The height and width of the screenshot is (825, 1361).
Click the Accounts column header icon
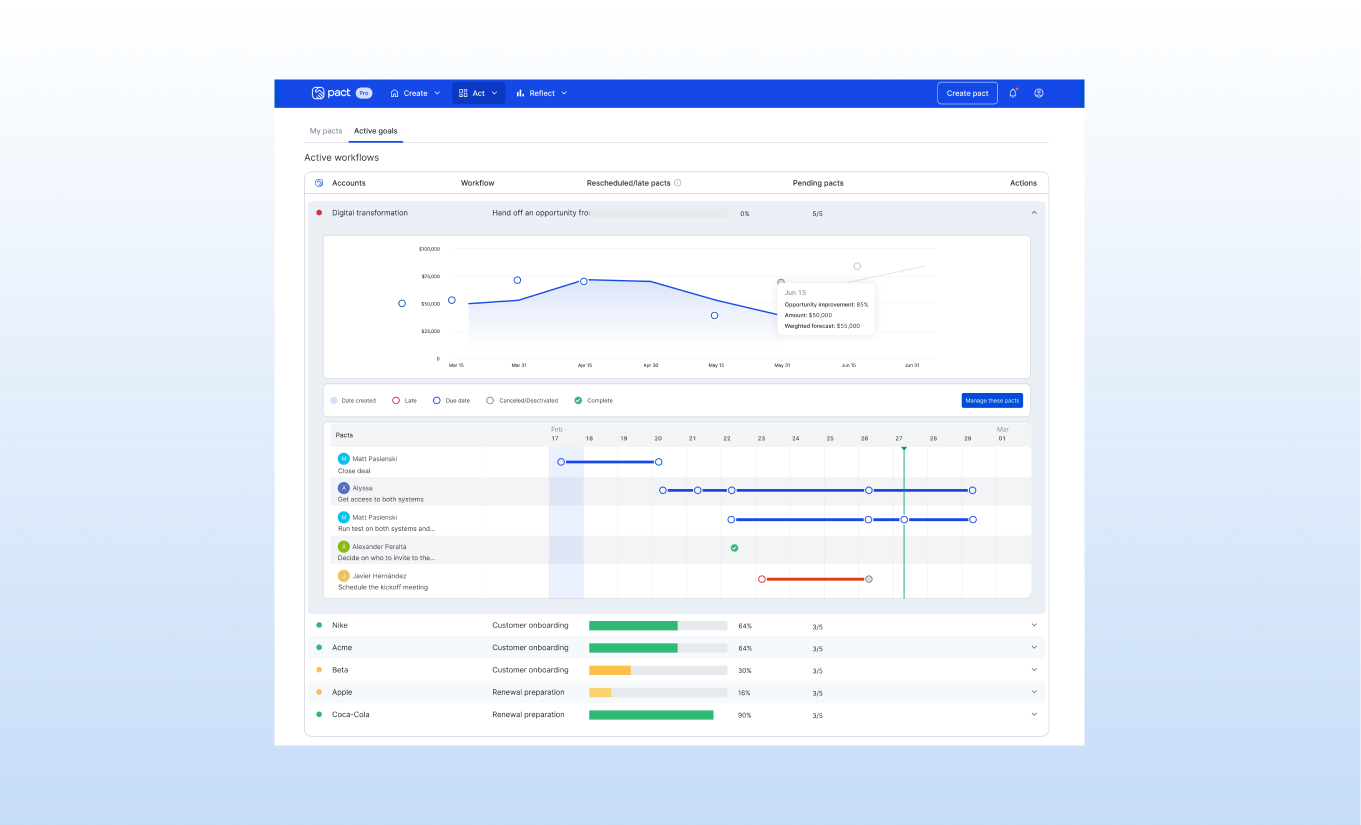[x=319, y=183]
